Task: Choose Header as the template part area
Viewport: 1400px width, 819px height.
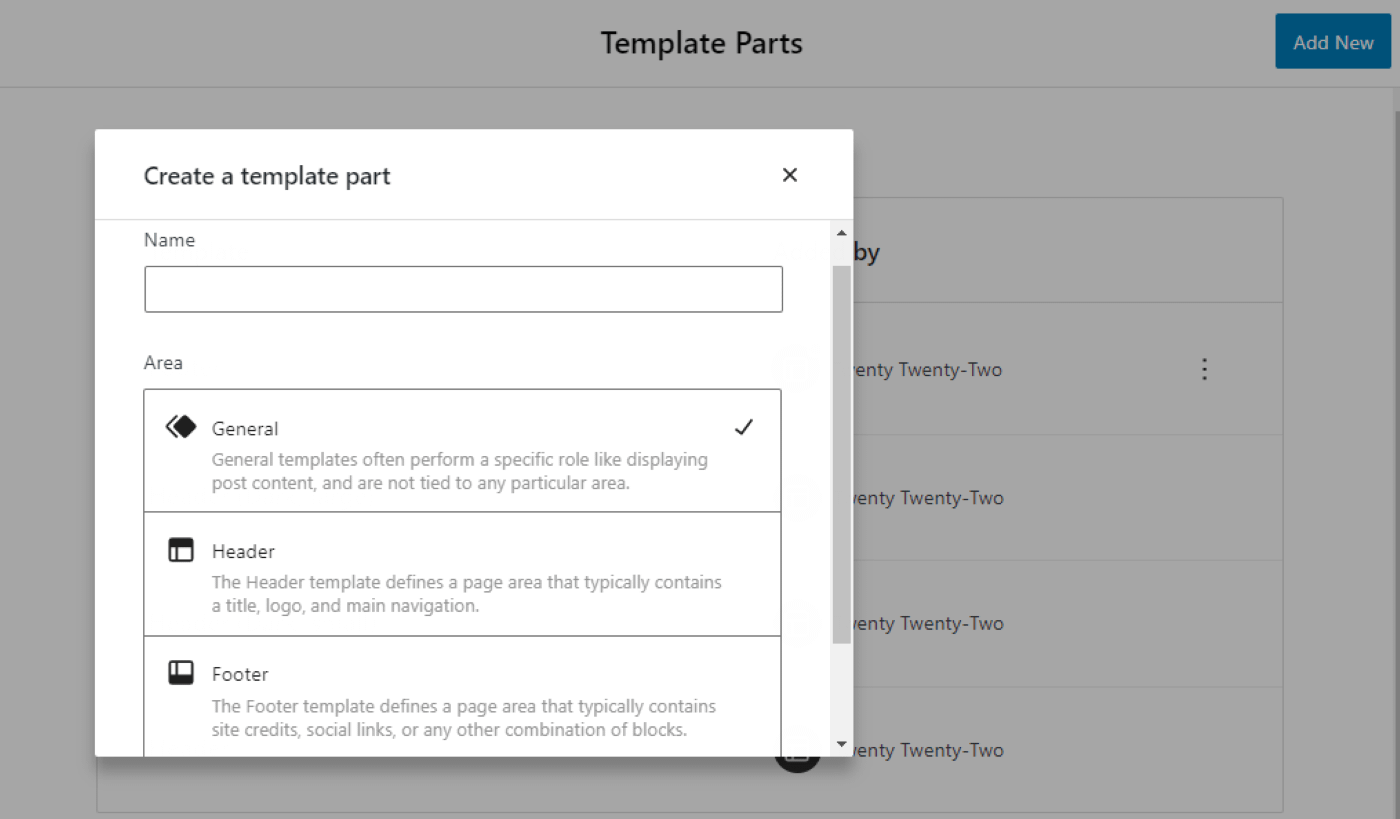Action: (x=462, y=573)
